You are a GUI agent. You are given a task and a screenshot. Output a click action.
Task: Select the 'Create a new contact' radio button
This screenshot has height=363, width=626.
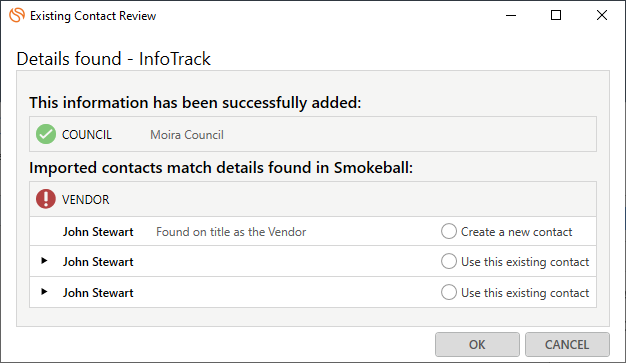tap(449, 231)
